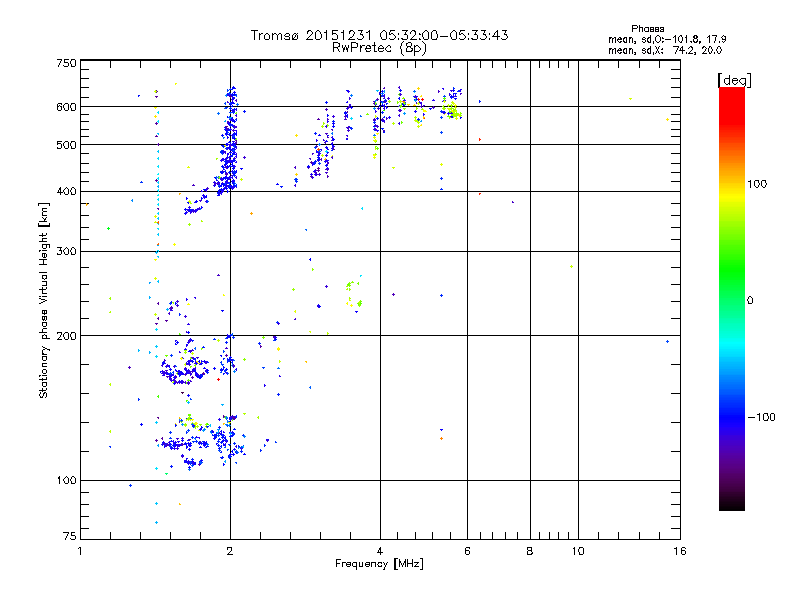Image resolution: width=800 pixels, height=600 pixels.
Task: Click the '0' colorbar tick label
Action: [x=749, y=301]
